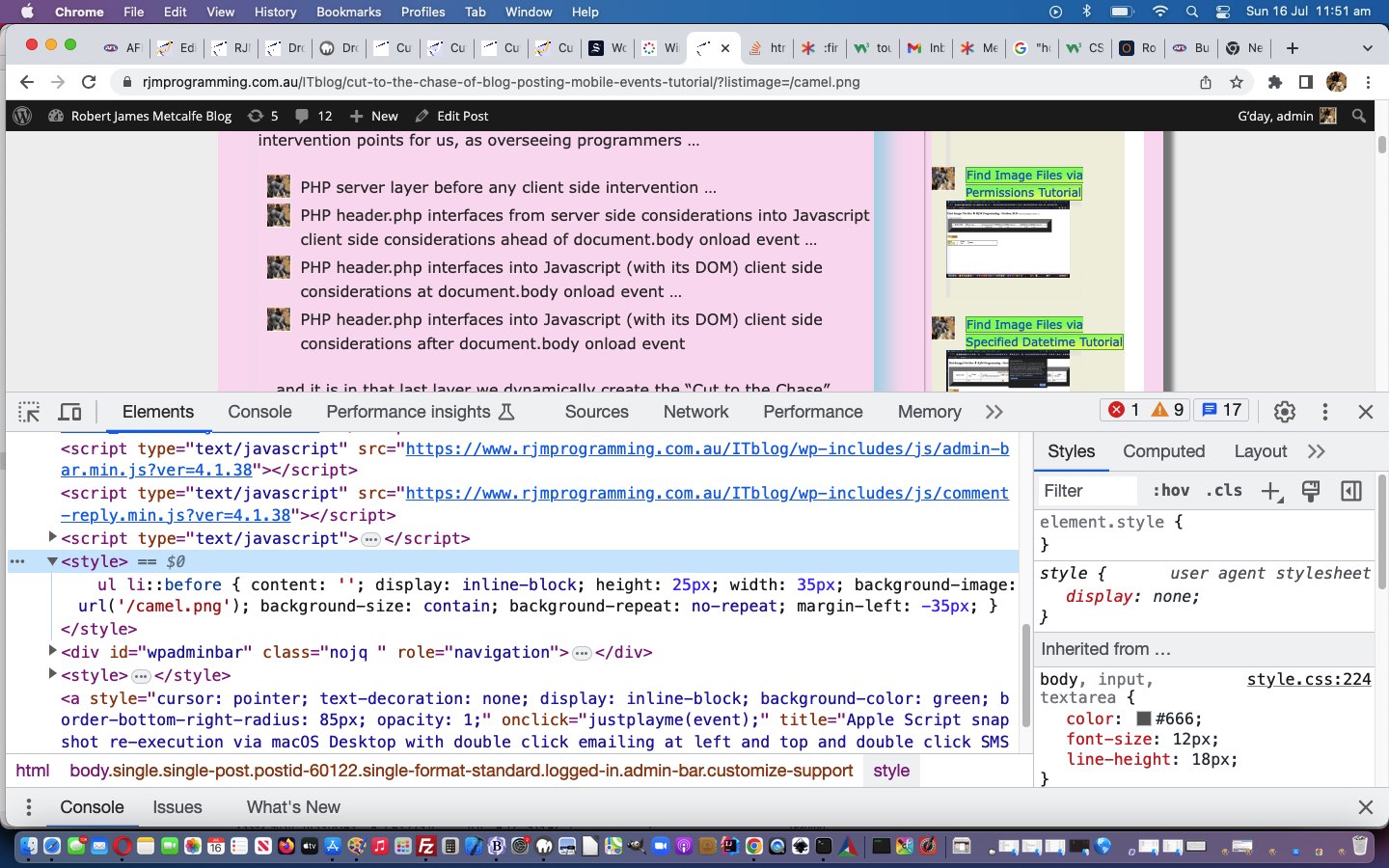This screenshot has height=868, width=1389.
Task: Show more DevTools tabs chevron
Action: click(994, 412)
